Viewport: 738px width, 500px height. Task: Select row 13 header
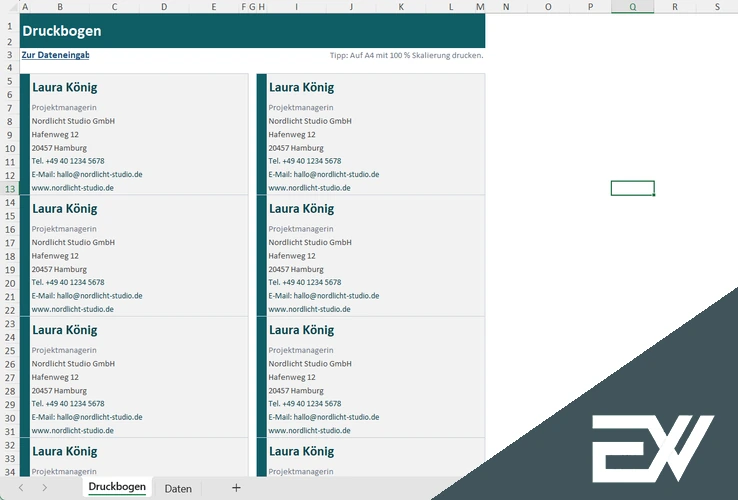tap(9, 188)
